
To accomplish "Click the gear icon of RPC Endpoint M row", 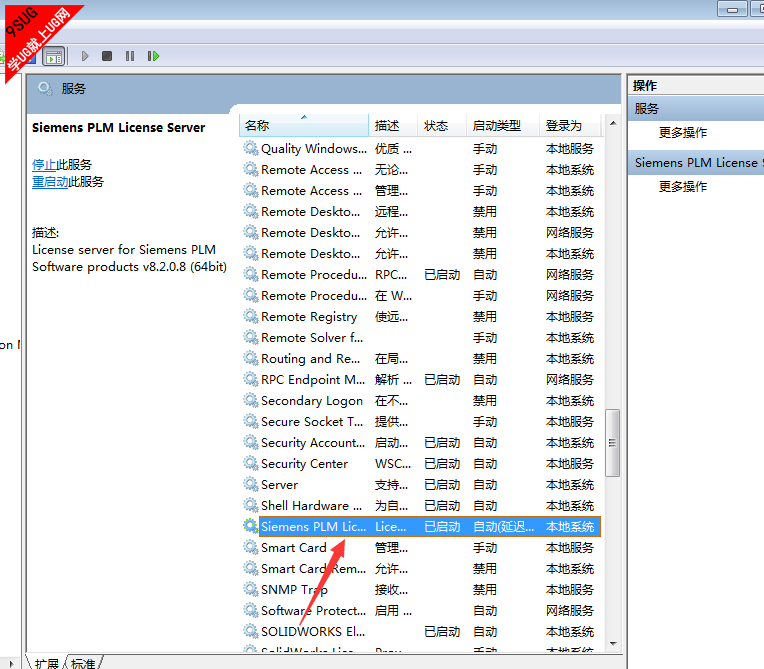I will (250, 379).
